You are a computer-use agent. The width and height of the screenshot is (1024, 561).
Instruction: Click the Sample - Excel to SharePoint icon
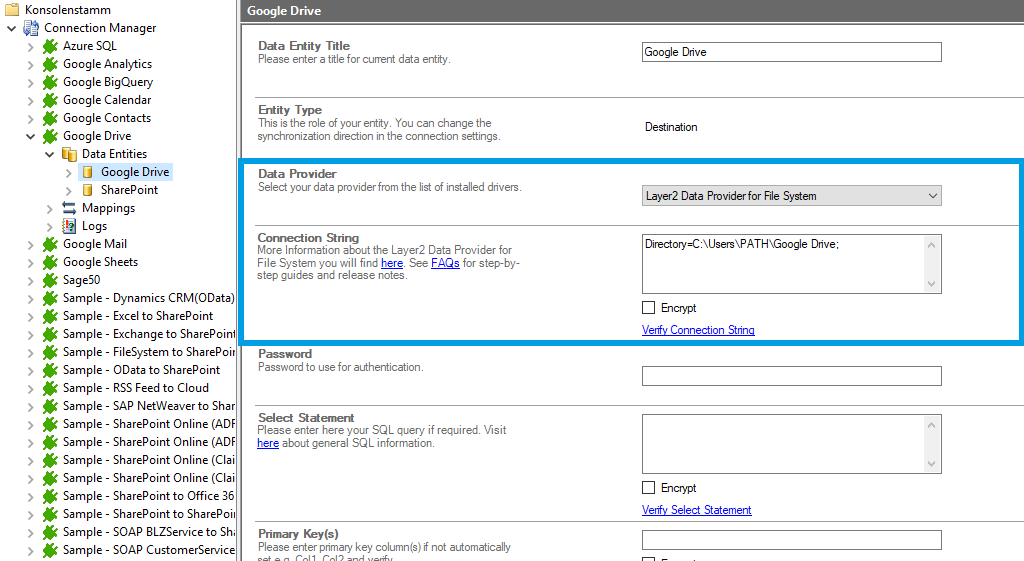pos(50,316)
